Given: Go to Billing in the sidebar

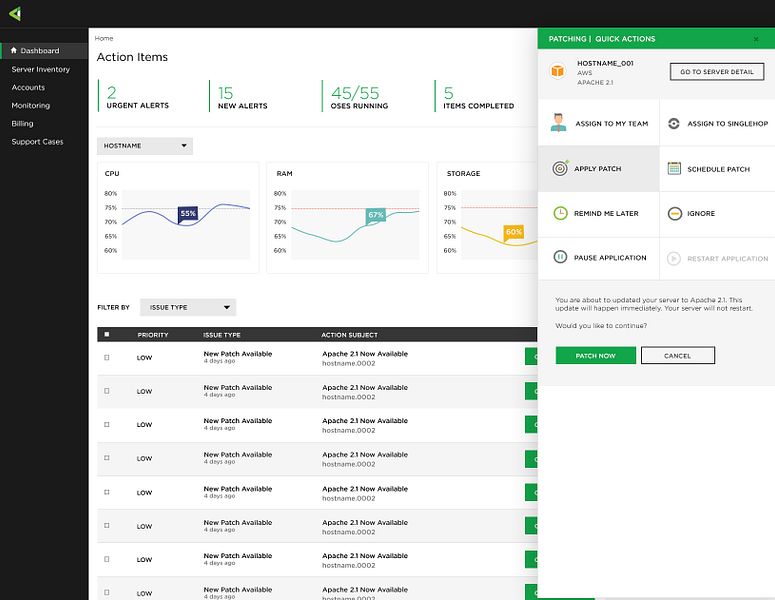Looking at the screenshot, I should (x=22, y=124).
